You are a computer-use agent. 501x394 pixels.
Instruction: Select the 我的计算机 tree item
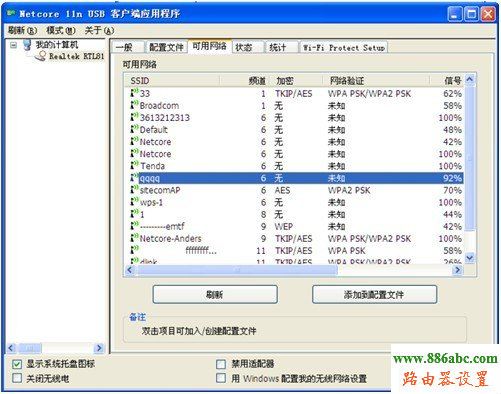point(57,45)
